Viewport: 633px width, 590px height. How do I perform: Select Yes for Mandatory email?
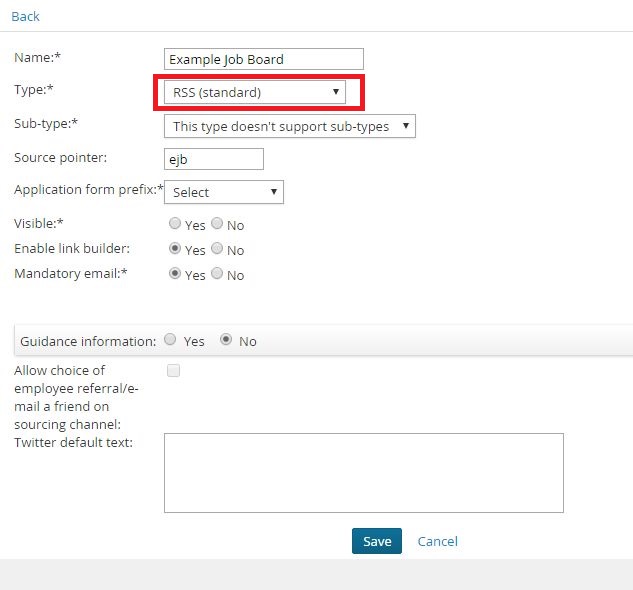175,274
